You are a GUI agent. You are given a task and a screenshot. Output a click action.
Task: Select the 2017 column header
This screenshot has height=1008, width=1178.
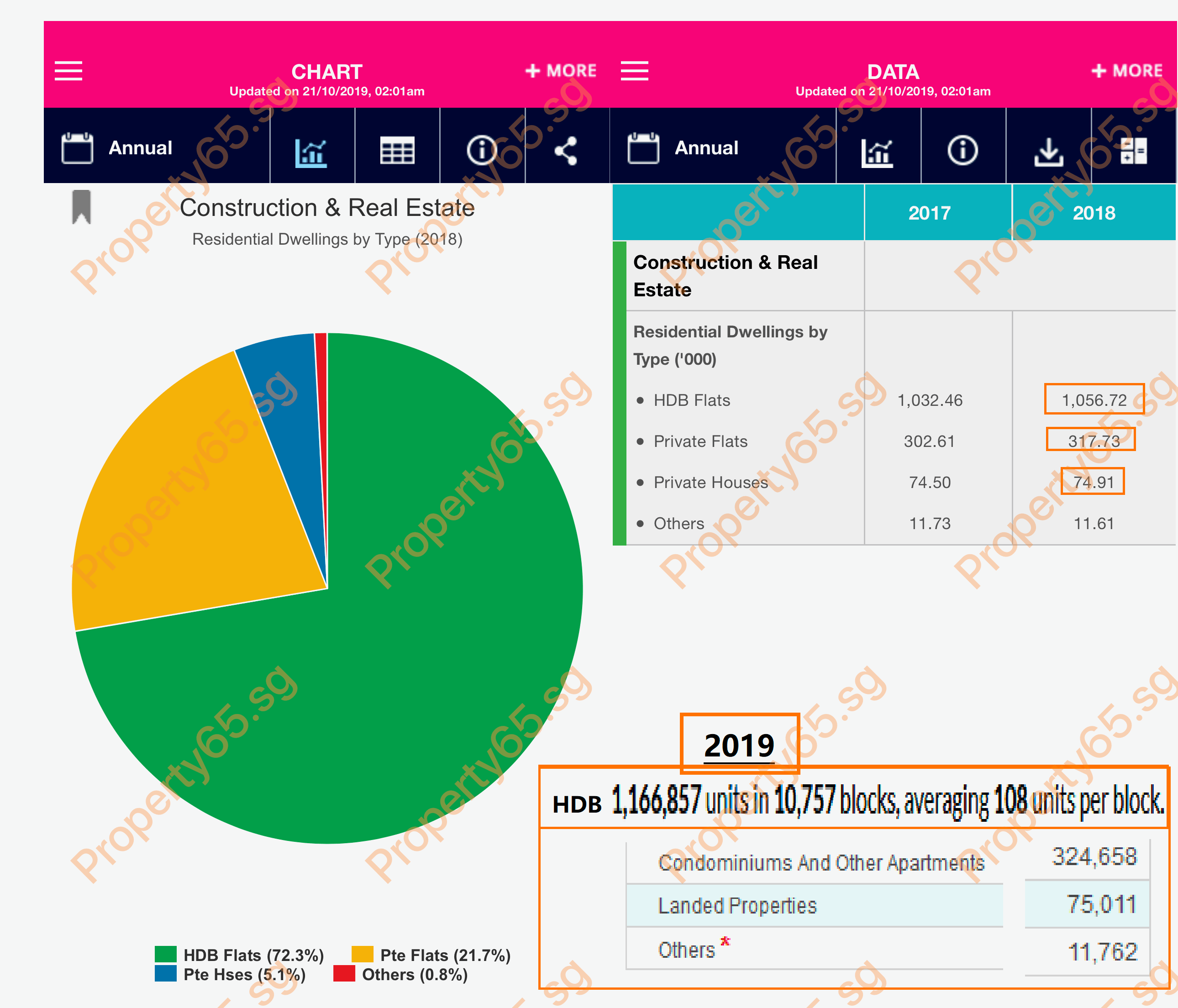click(929, 213)
